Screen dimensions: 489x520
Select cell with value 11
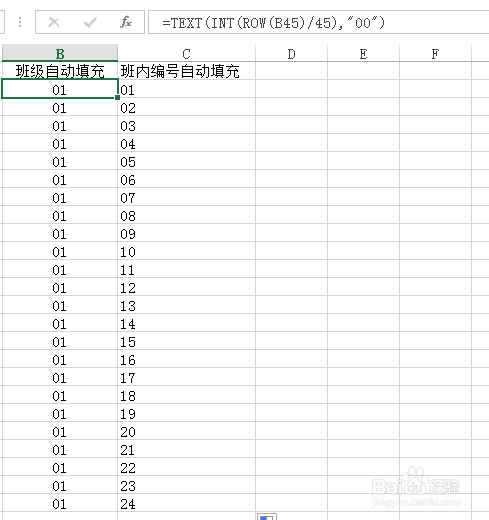187,270
